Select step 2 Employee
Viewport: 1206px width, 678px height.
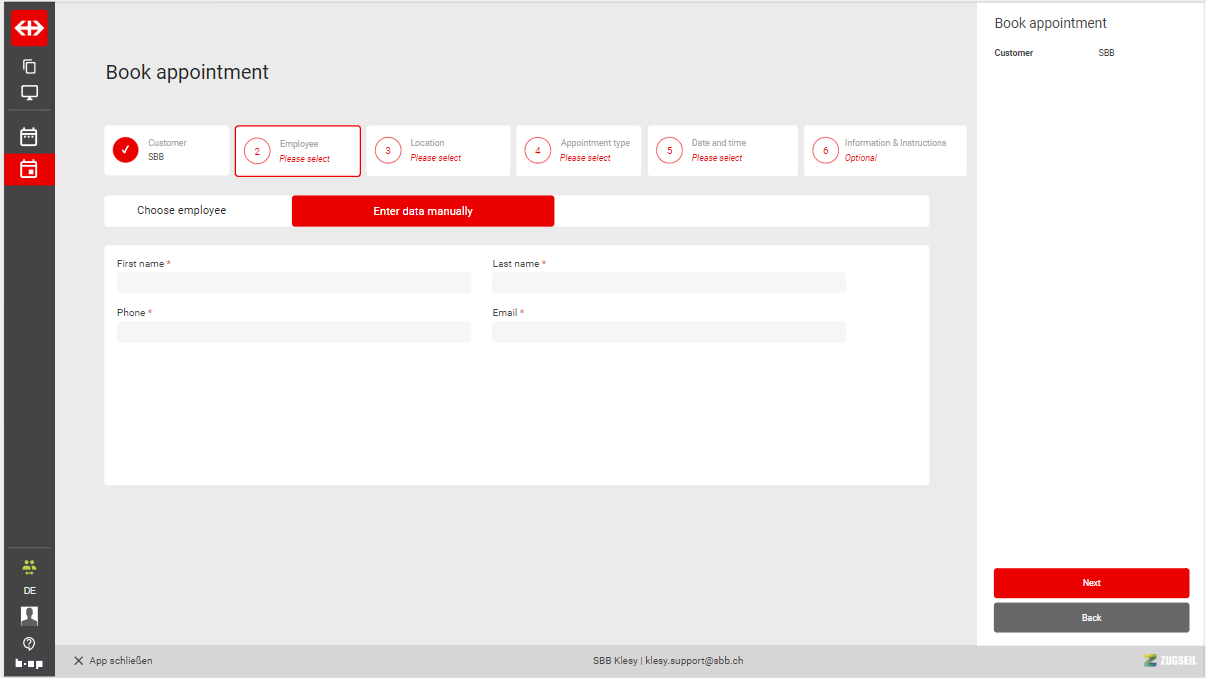point(298,151)
